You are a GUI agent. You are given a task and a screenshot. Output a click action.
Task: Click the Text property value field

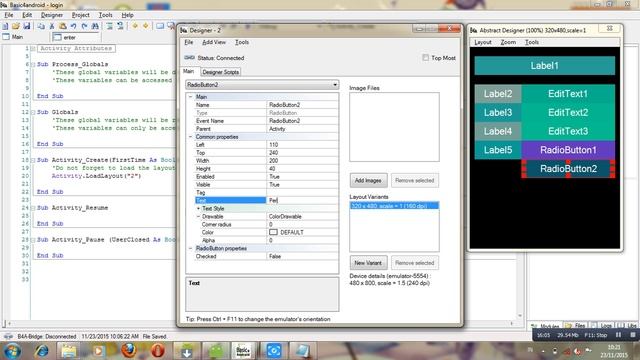click(302, 200)
